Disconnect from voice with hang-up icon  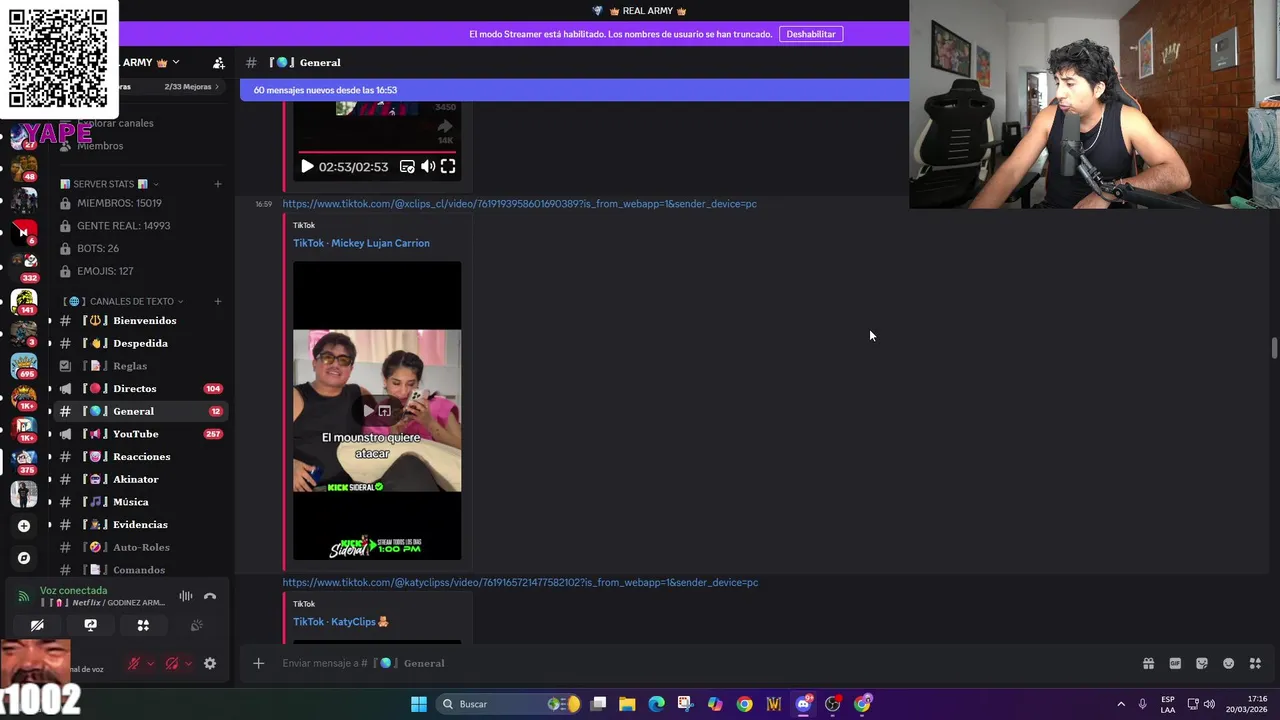pyautogui.click(x=210, y=597)
